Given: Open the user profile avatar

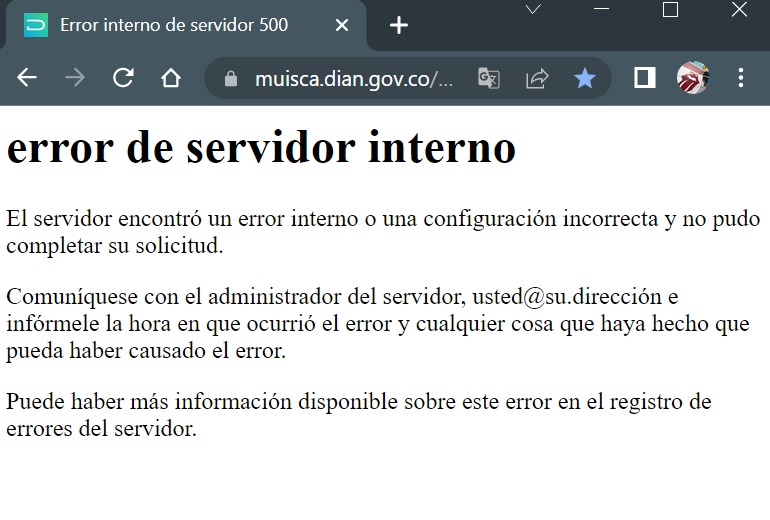Looking at the screenshot, I should click(x=693, y=78).
